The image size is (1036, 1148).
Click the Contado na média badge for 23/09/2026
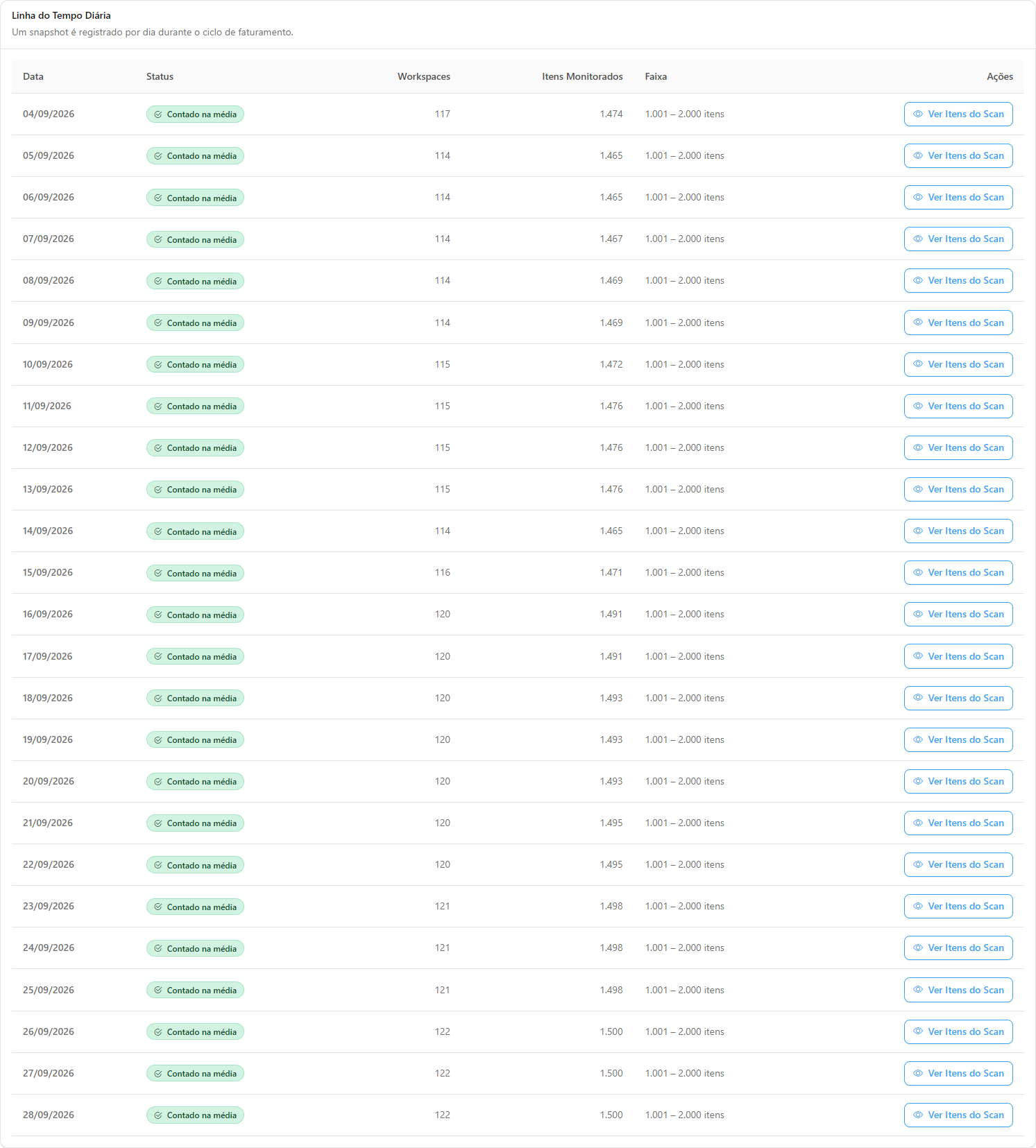pos(195,907)
